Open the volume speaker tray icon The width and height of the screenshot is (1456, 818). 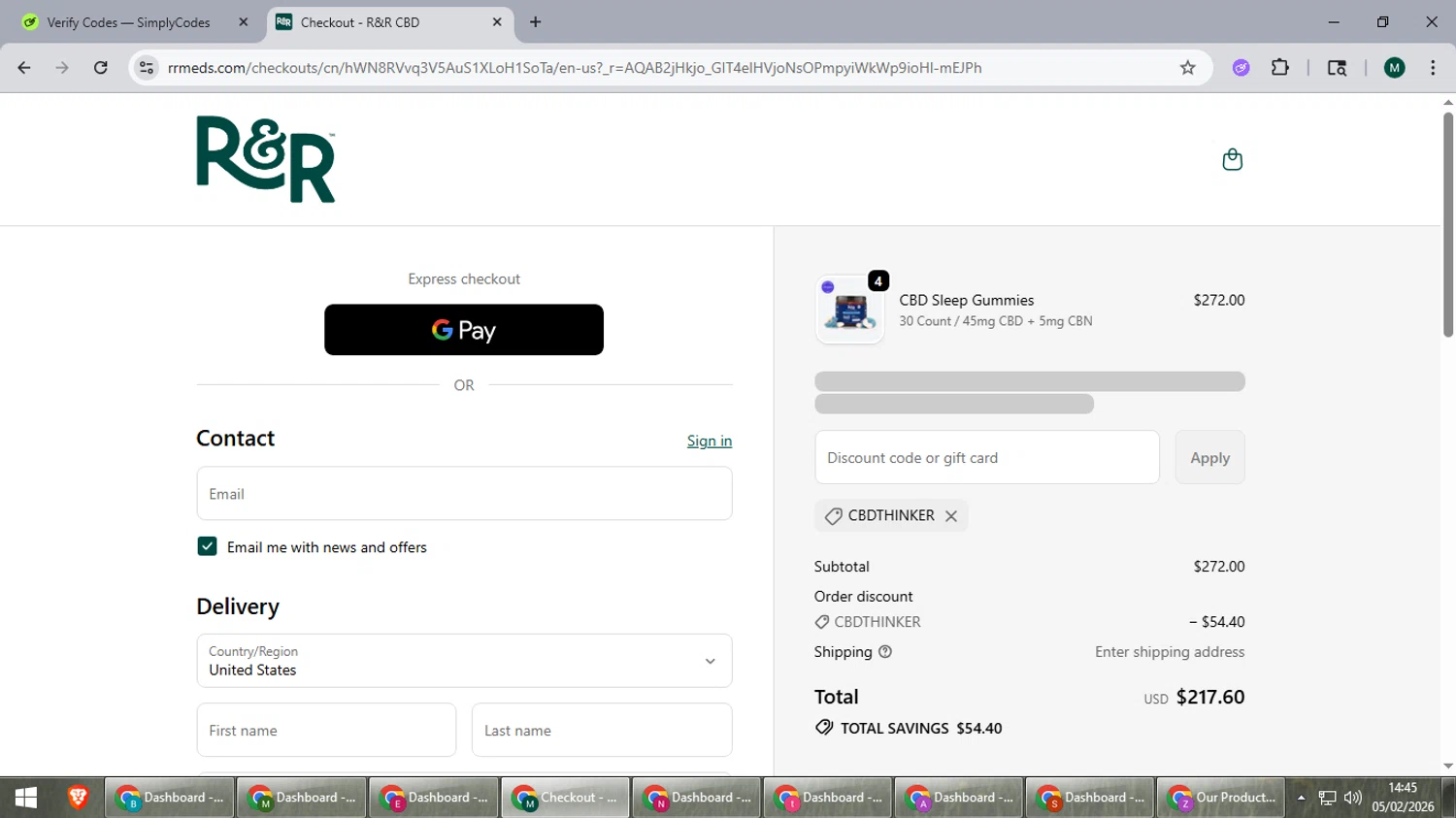pos(1352,798)
